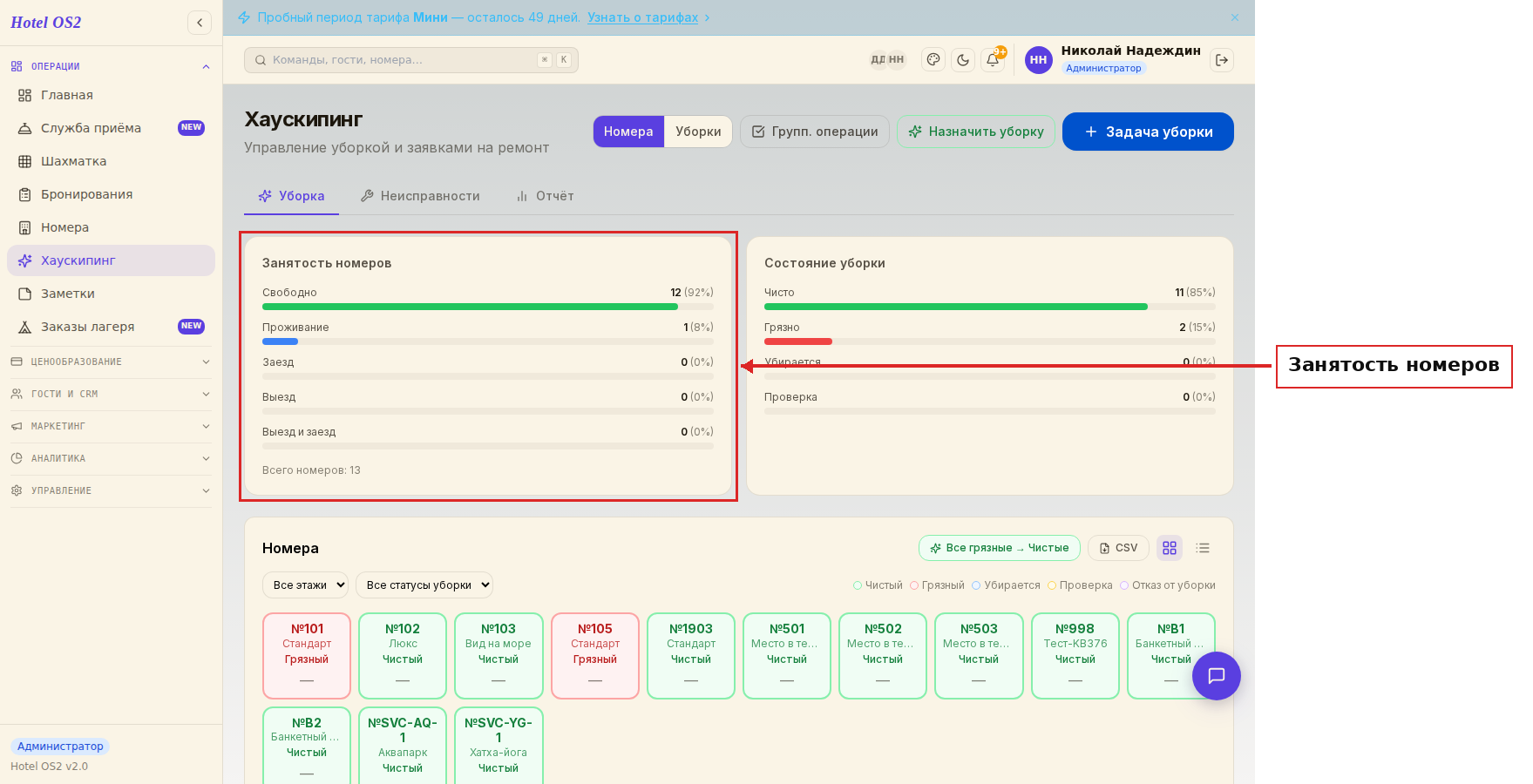Open the Все статусы уборки dropdown
This screenshot has height=784, width=1533.
pos(424,585)
